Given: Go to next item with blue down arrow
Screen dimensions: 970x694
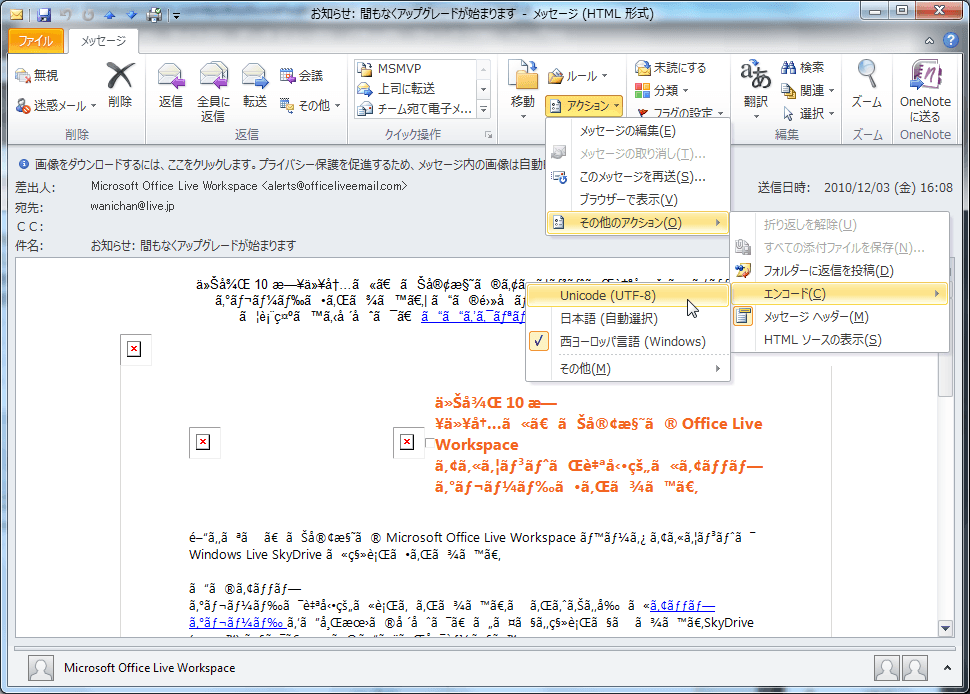Looking at the screenshot, I should [x=132, y=14].
